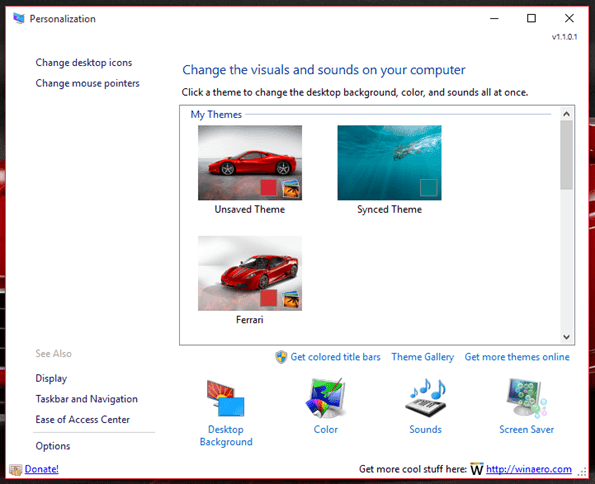The height and width of the screenshot is (484, 595).
Task: Click the Donate! link
Action: click(x=42, y=469)
